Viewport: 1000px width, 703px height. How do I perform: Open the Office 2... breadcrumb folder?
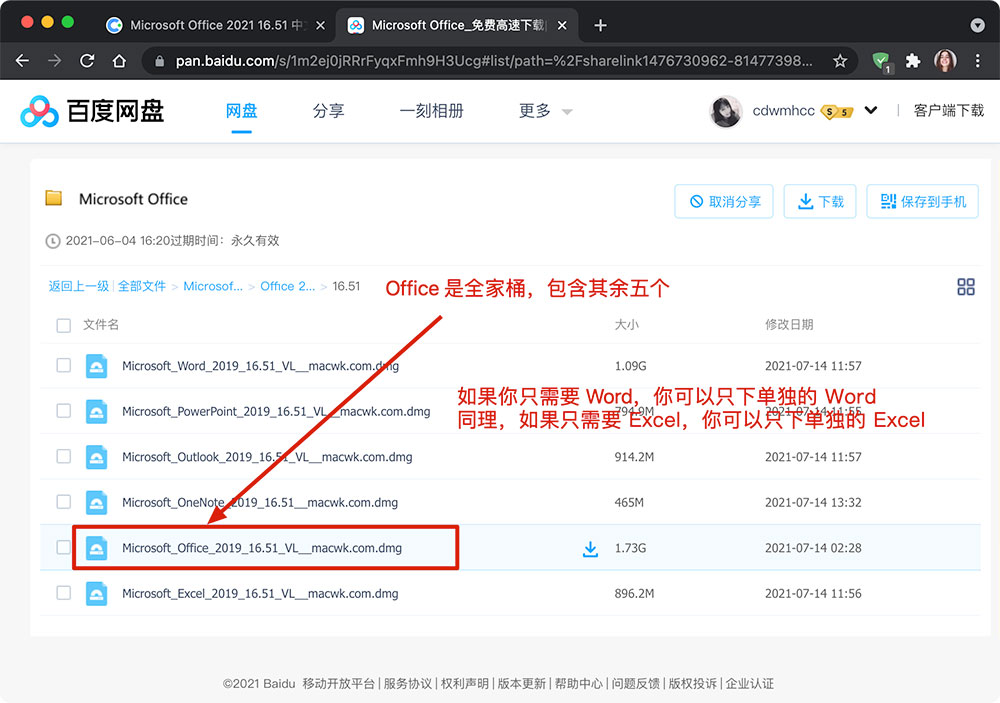(x=288, y=286)
